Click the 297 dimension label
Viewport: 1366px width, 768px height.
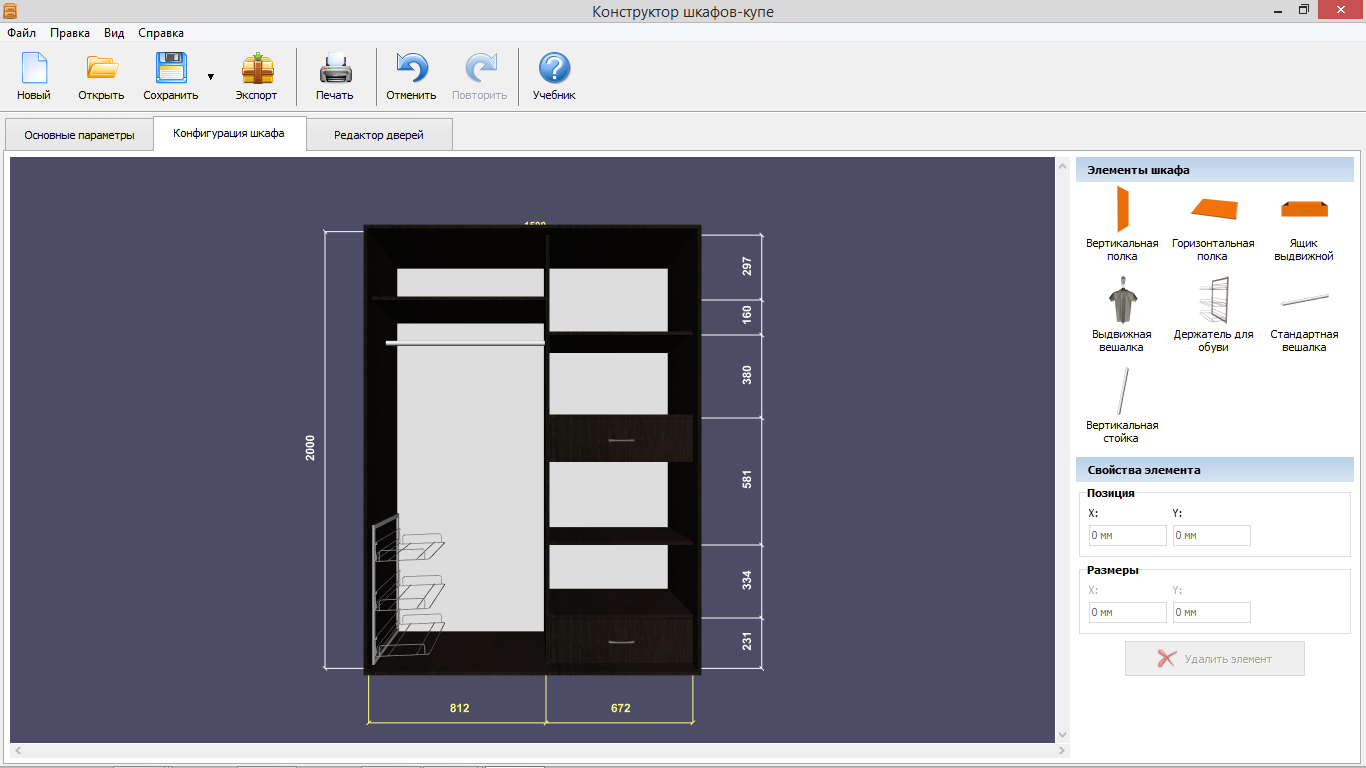(x=747, y=266)
